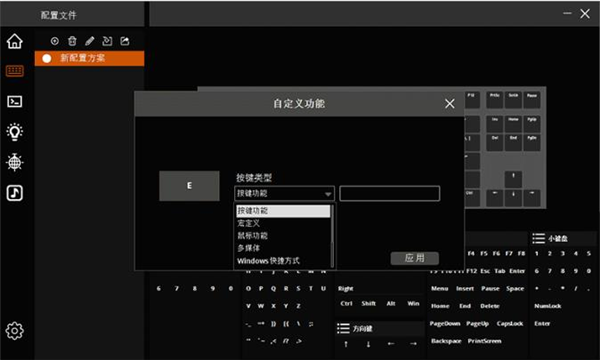Click the 新配置方案 profile name
The image size is (600, 360).
coord(82,58)
